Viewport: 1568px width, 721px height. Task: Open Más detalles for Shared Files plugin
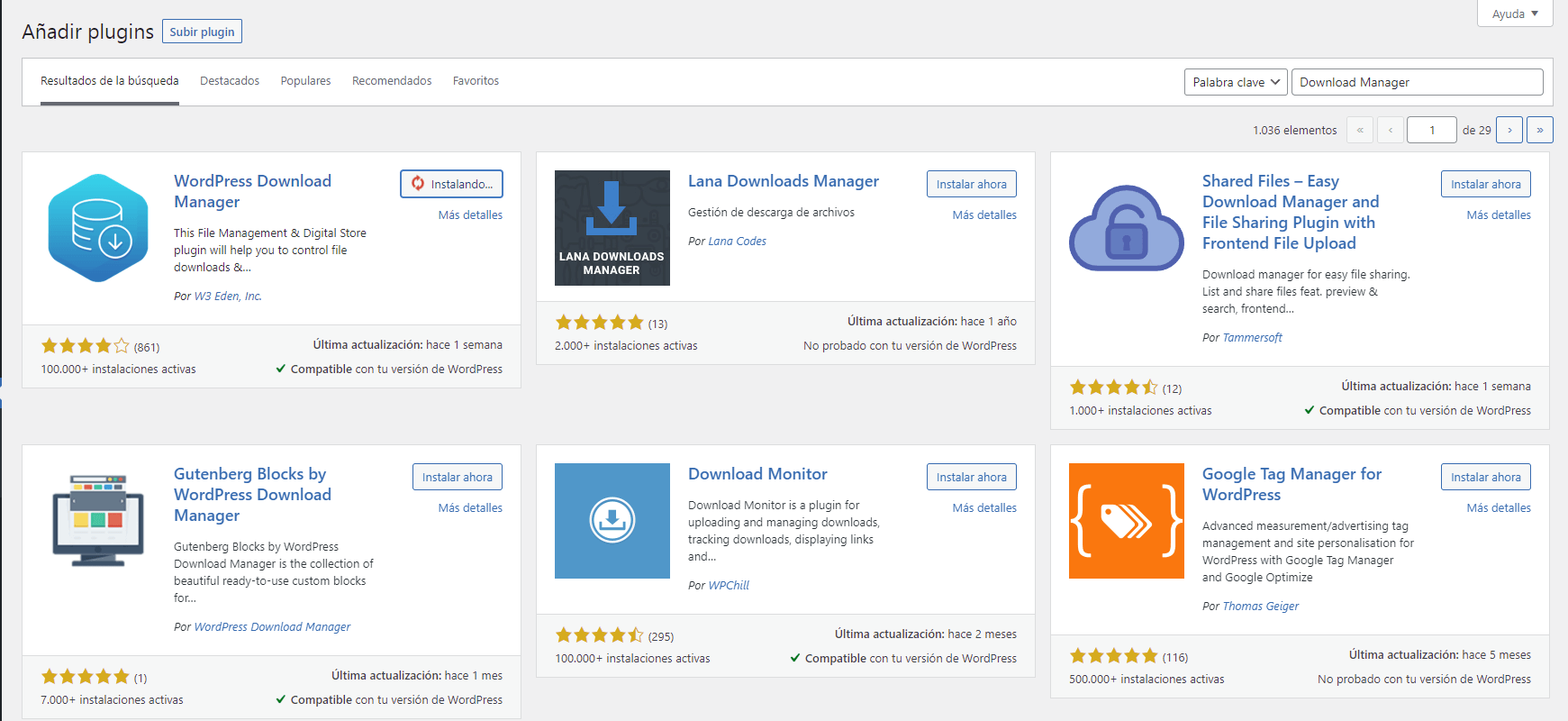[x=1499, y=215]
